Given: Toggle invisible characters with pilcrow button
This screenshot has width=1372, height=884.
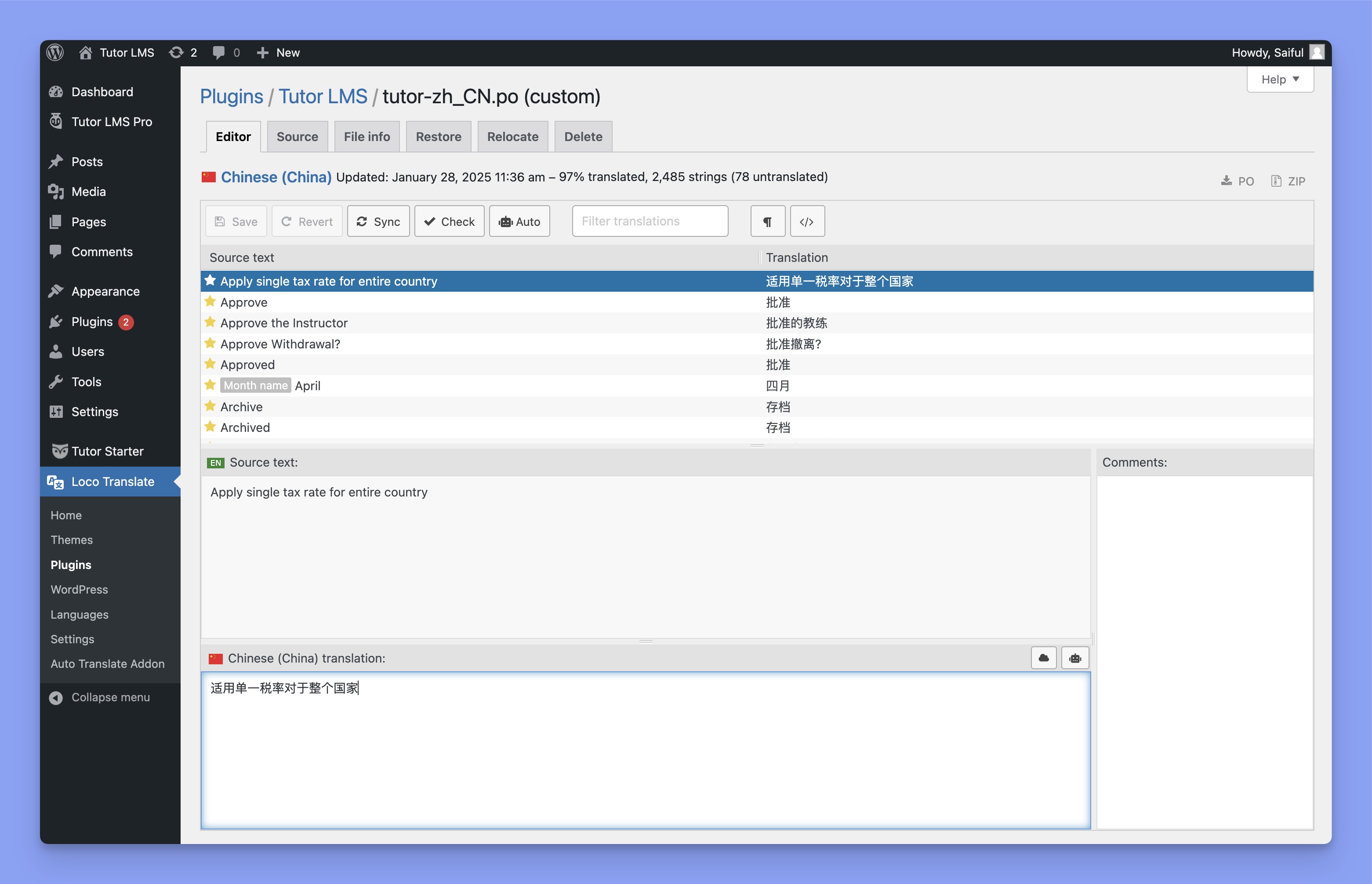Looking at the screenshot, I should coord(767,221).
